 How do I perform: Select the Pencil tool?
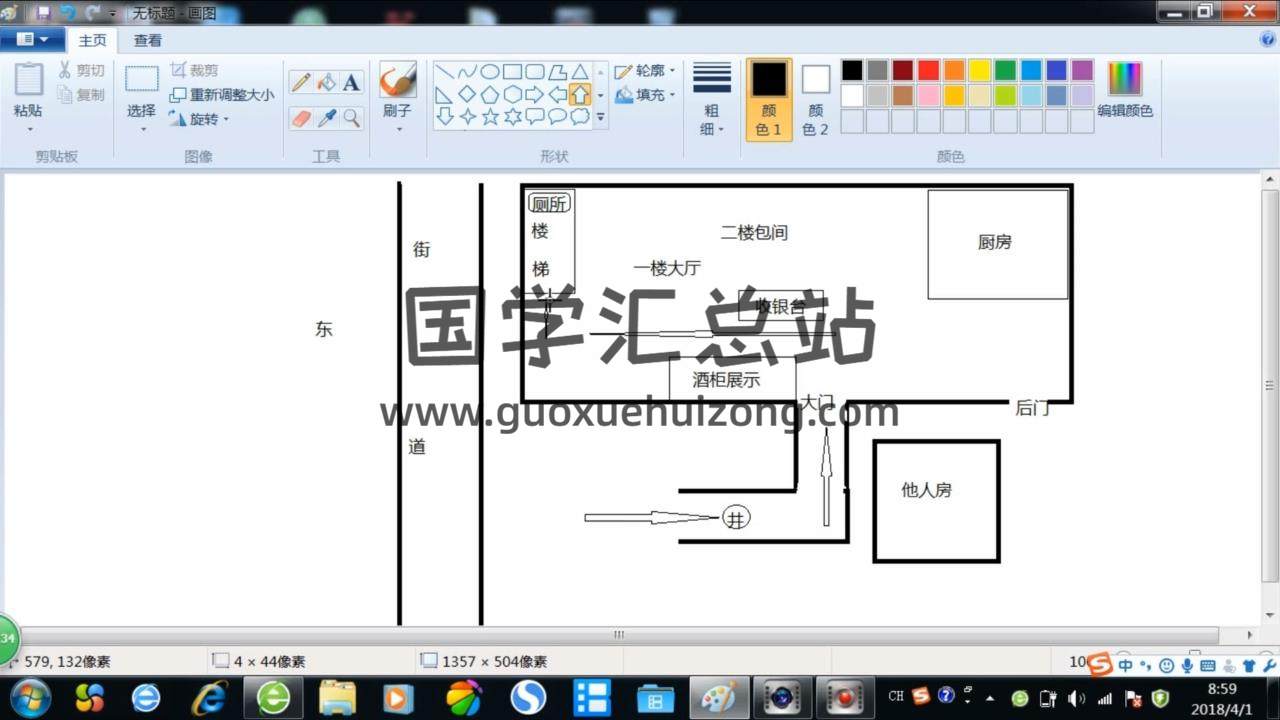tap(301, 83)
